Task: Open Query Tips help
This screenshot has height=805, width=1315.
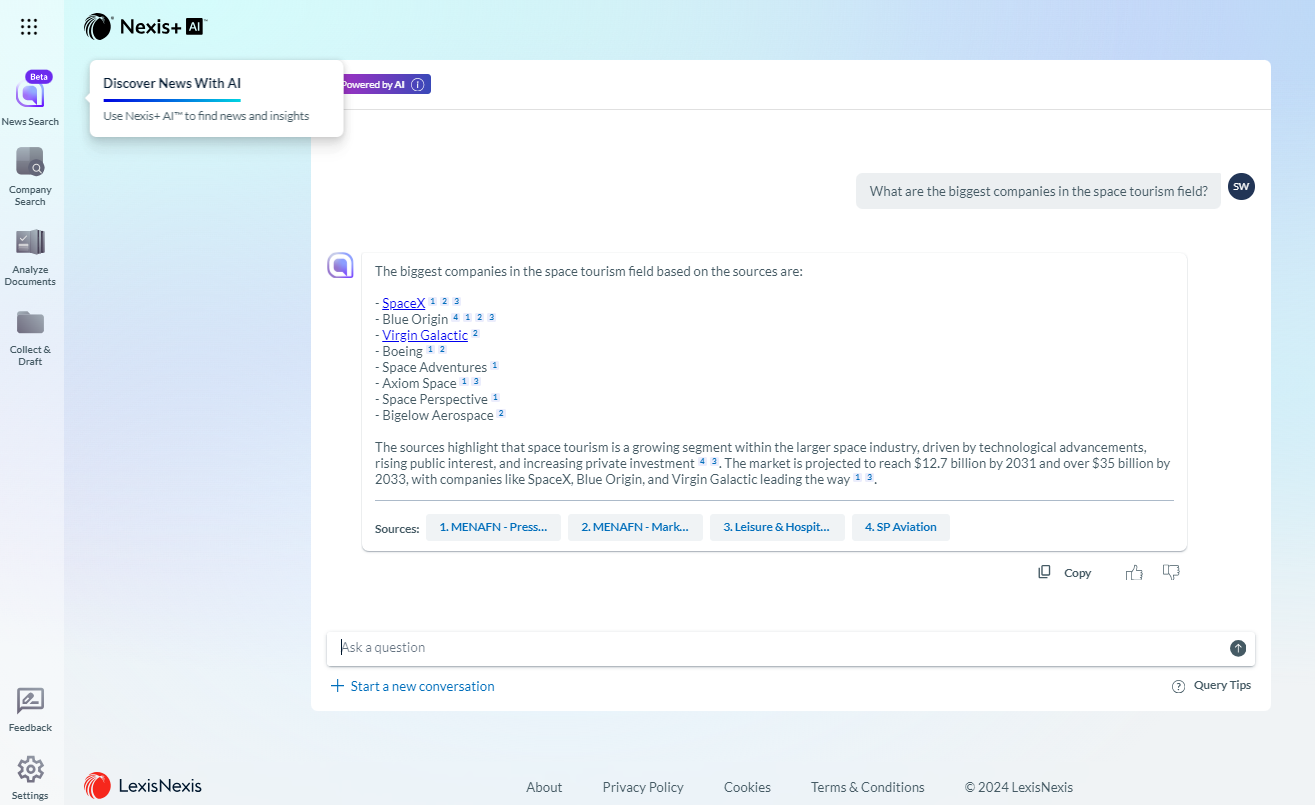Action: pos(1212,686)
